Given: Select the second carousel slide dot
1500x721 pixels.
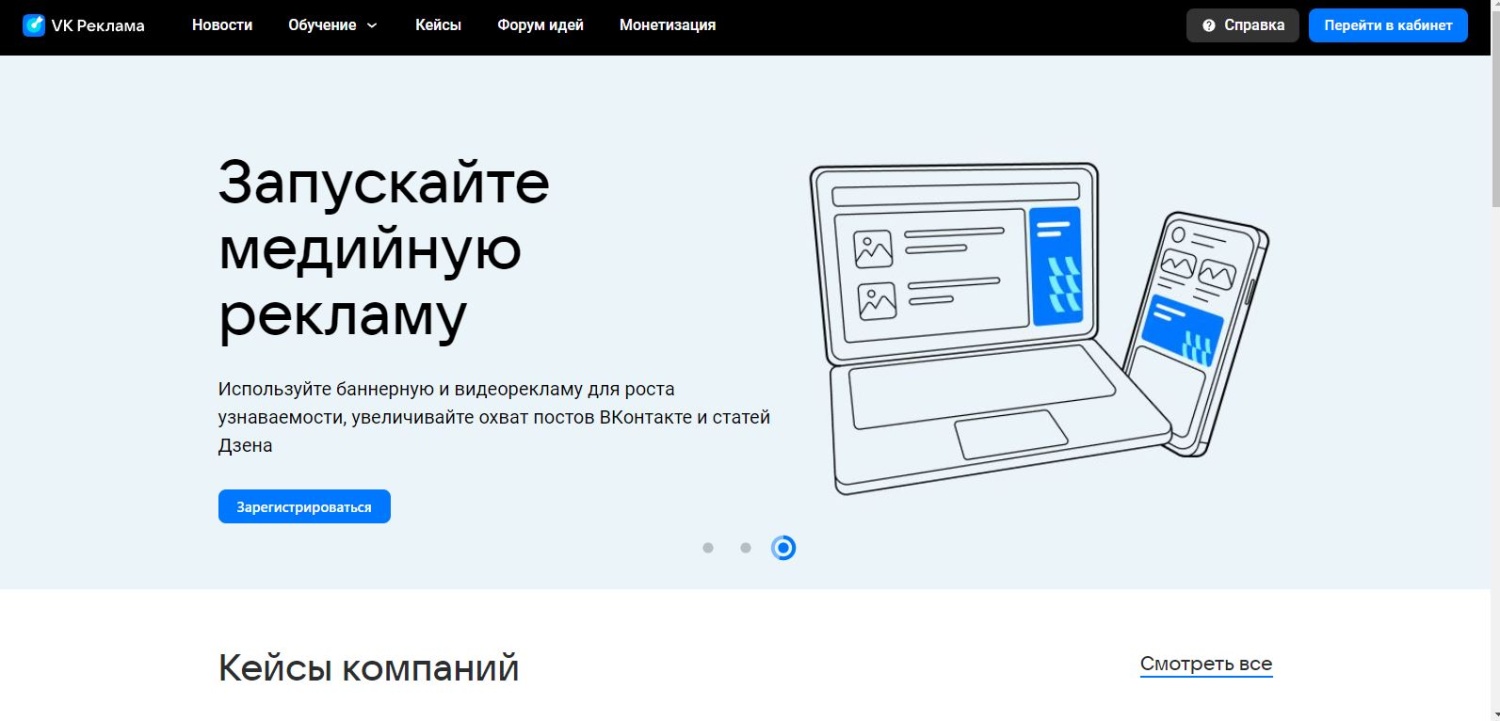Looking at the screenshot, I should click(745, 548).
